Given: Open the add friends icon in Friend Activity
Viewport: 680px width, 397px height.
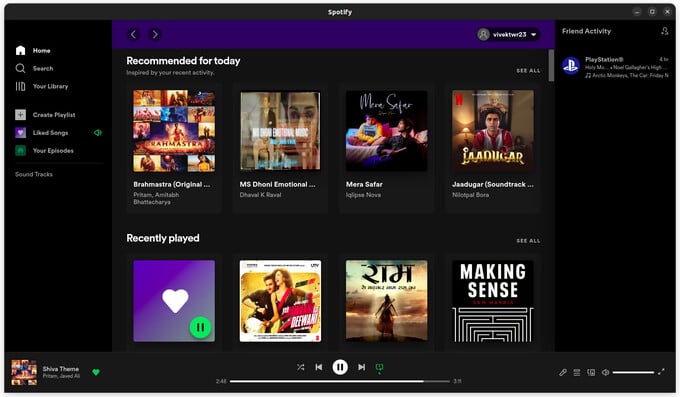Looking at the screenshot, I should pyautogui.click(x=664, y=31).
